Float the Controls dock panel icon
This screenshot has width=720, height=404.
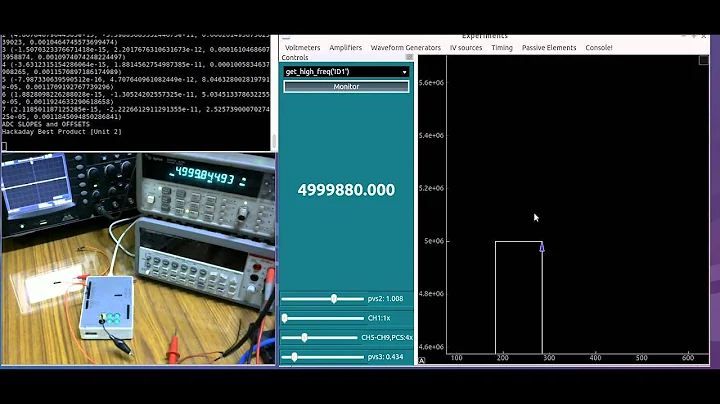click(409, 57)
